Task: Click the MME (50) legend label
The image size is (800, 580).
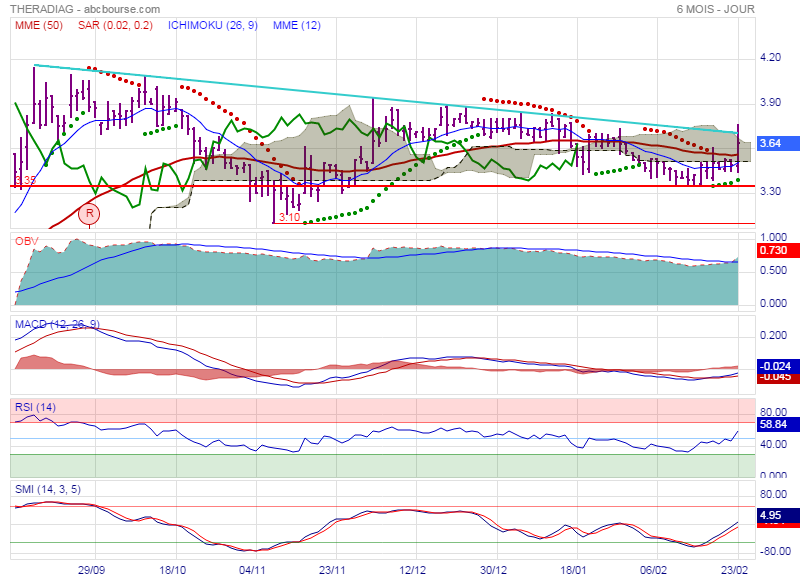Action: click(39, 25)
